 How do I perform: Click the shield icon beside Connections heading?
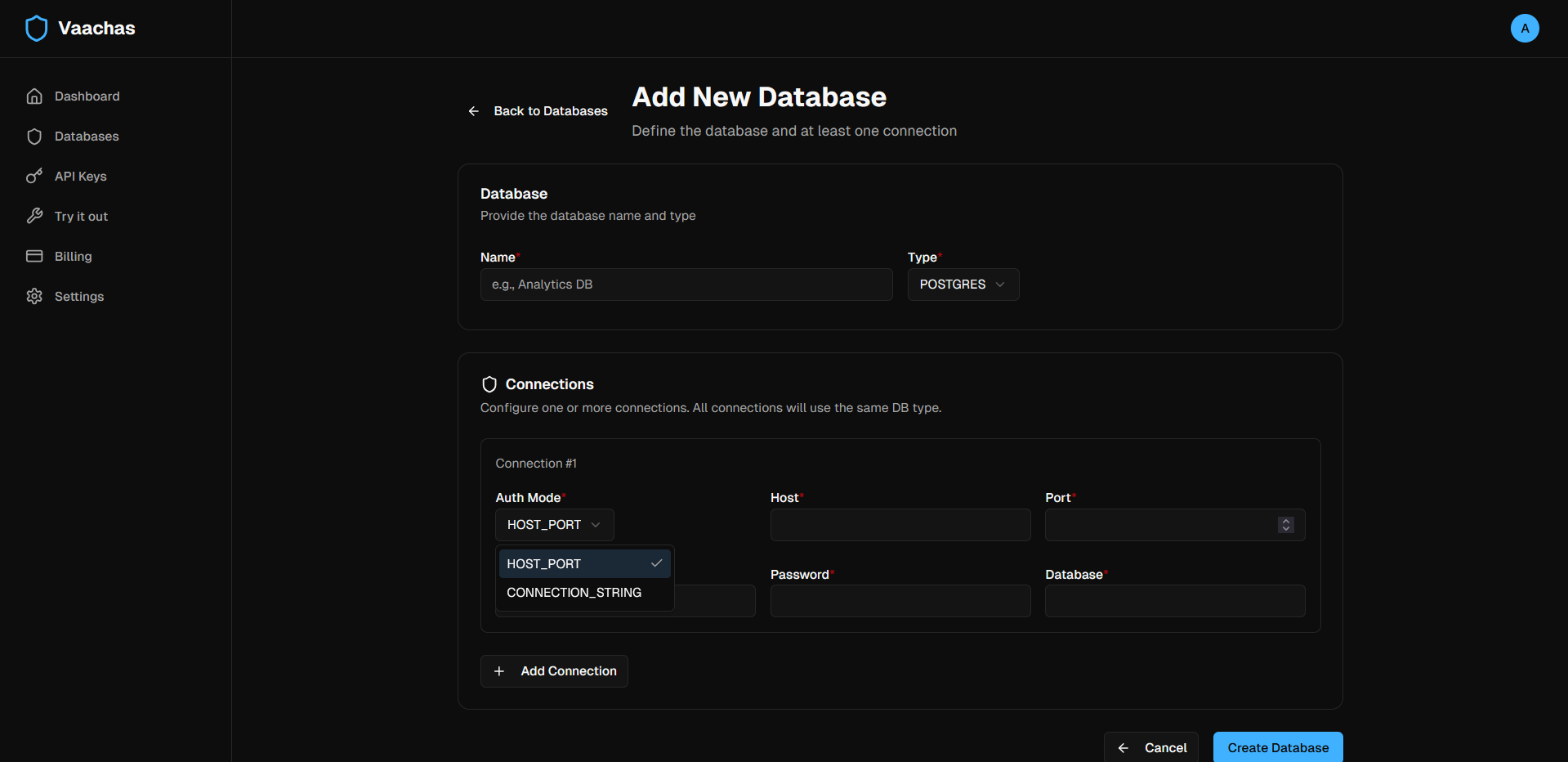pos(489,384)
